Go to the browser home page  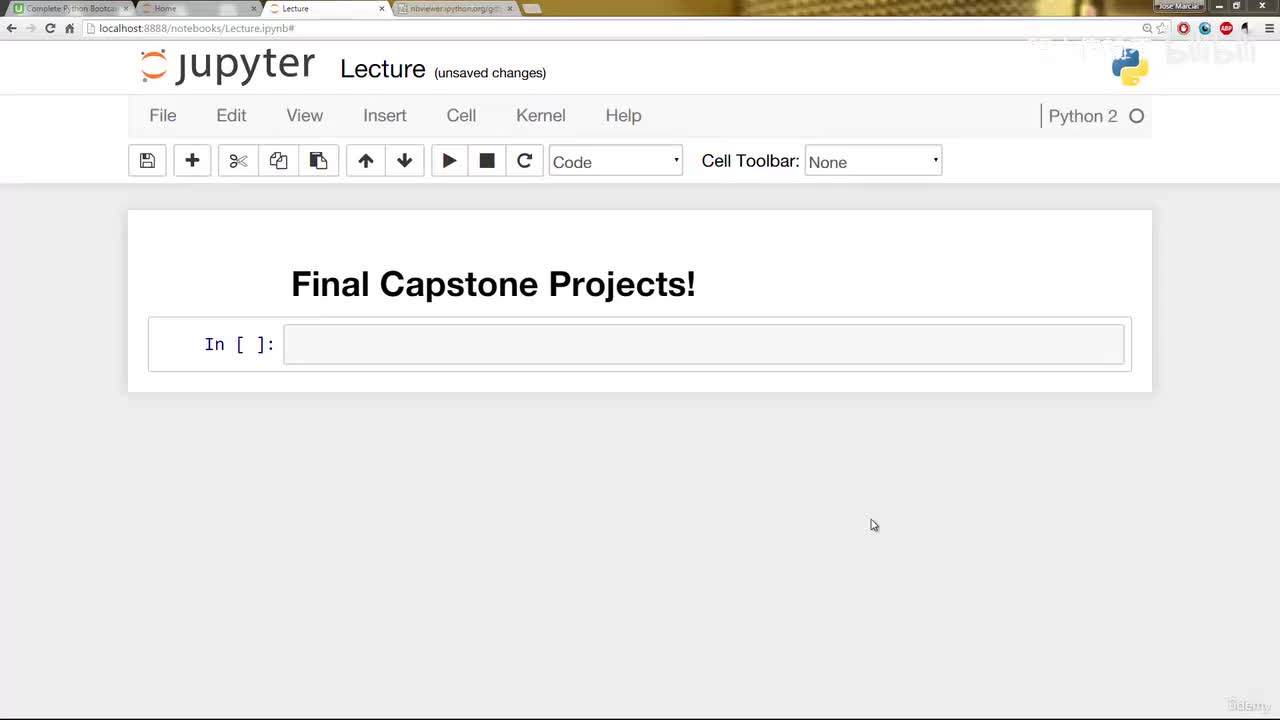click(x=69, y=28)
